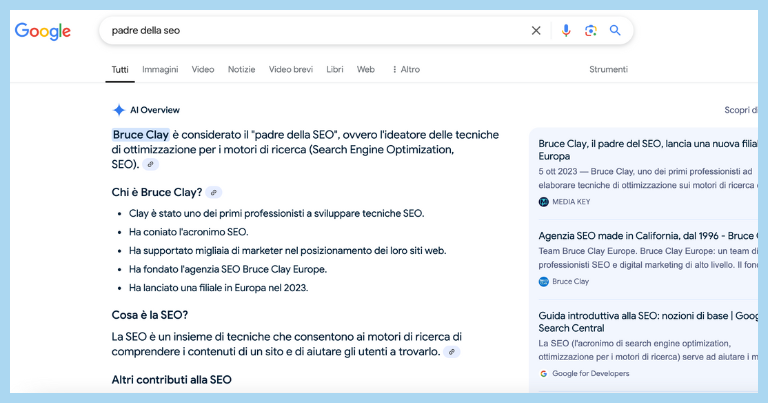Click the MEDIA KEY source favicon
Screen dimensions: 768x403
tap(544, 202)
